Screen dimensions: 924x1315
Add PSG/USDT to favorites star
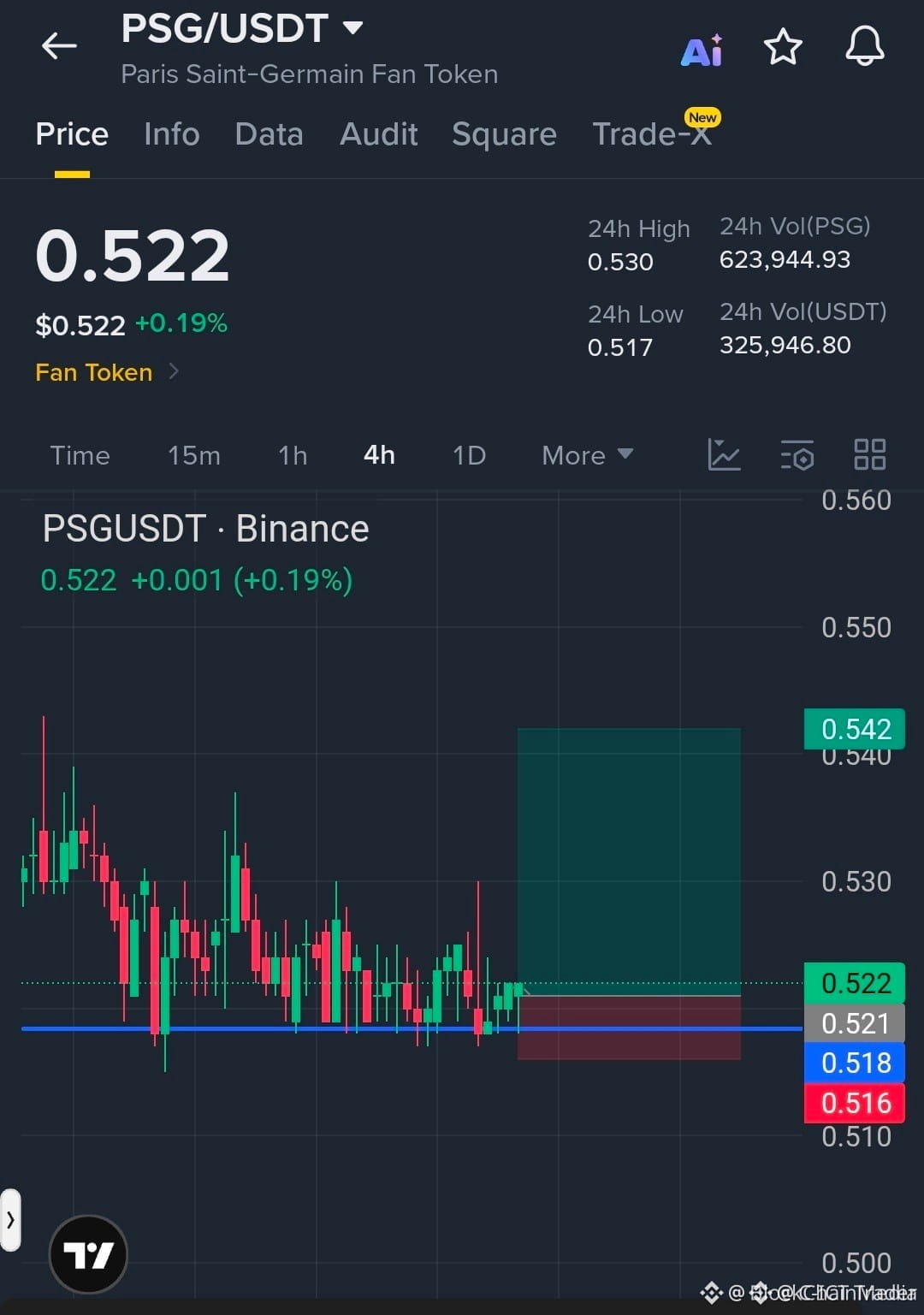click(x=783, y=47)
